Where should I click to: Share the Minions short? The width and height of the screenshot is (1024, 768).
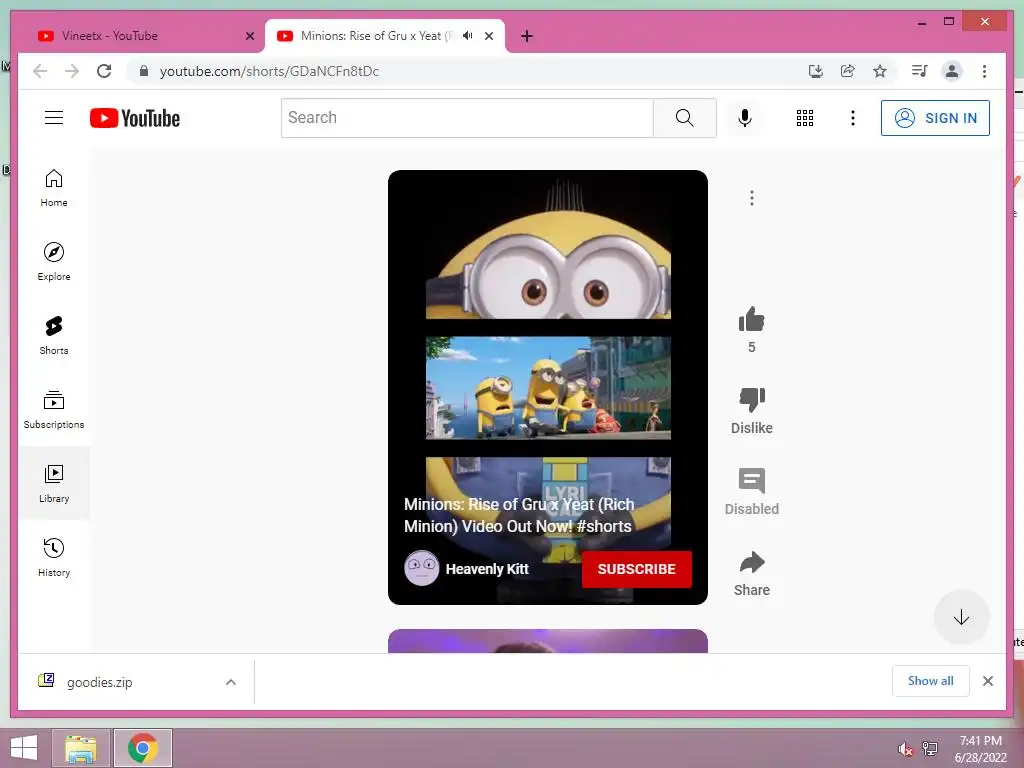tap(752, 562)
